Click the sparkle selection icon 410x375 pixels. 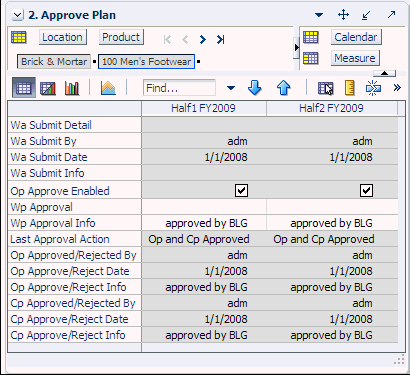tap(373, 88)
